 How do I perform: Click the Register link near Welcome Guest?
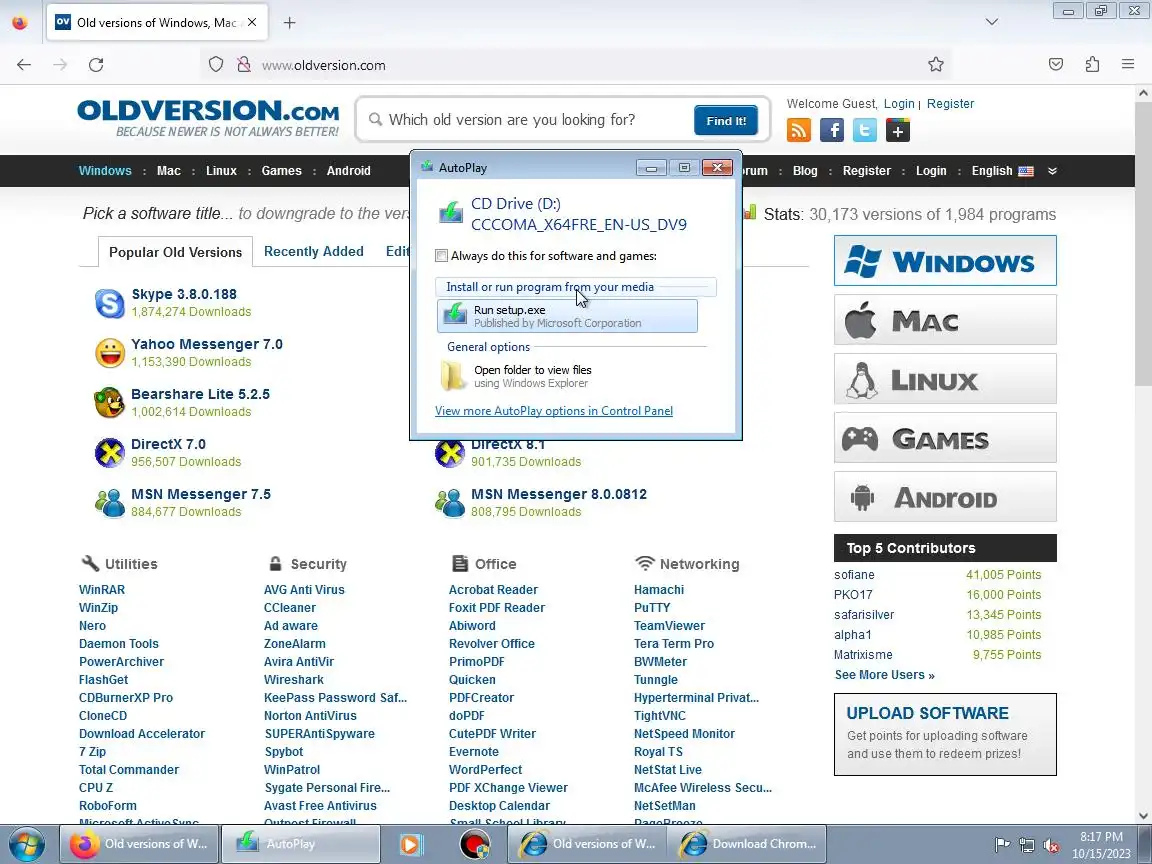[x=950, y=104]
